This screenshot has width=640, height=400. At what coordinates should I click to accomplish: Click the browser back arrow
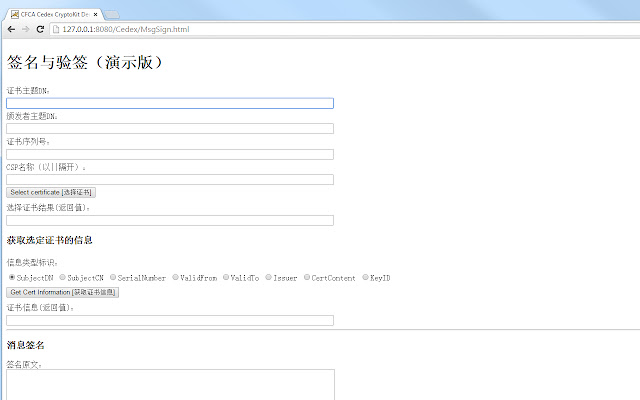point(11,29)
